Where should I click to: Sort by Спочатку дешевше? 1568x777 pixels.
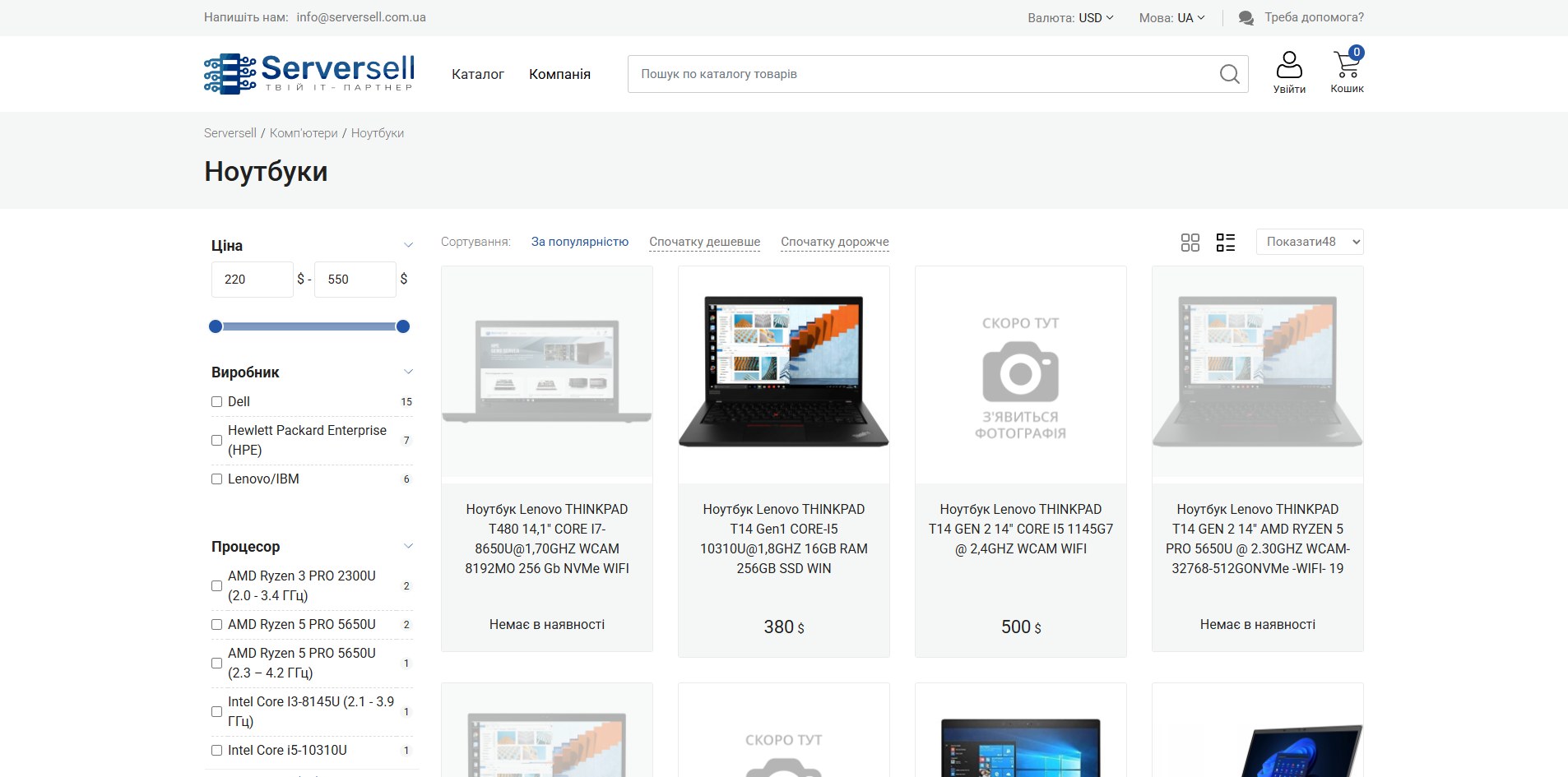705,242
